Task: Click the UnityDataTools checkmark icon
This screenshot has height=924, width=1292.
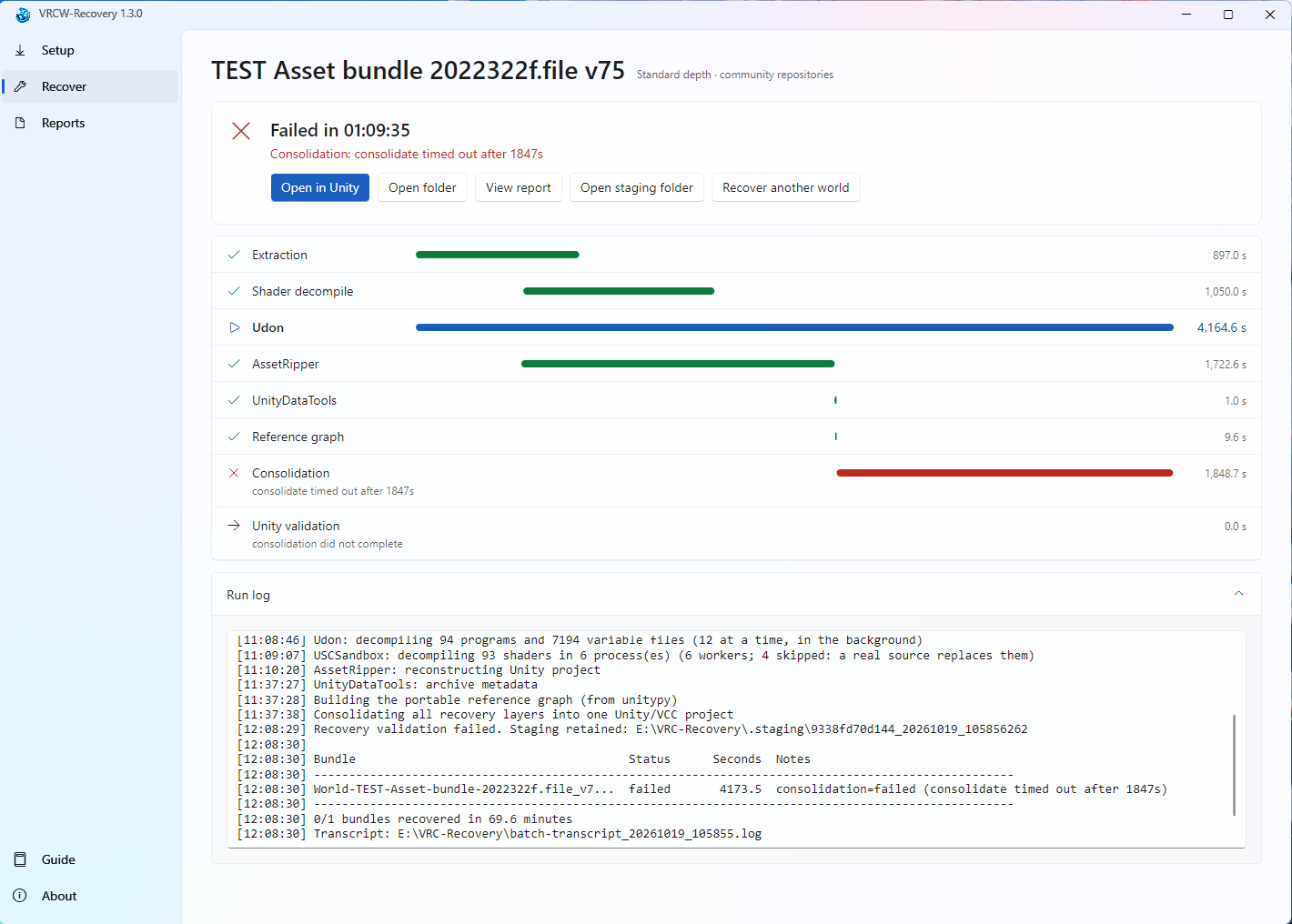Action: (234, 400)
